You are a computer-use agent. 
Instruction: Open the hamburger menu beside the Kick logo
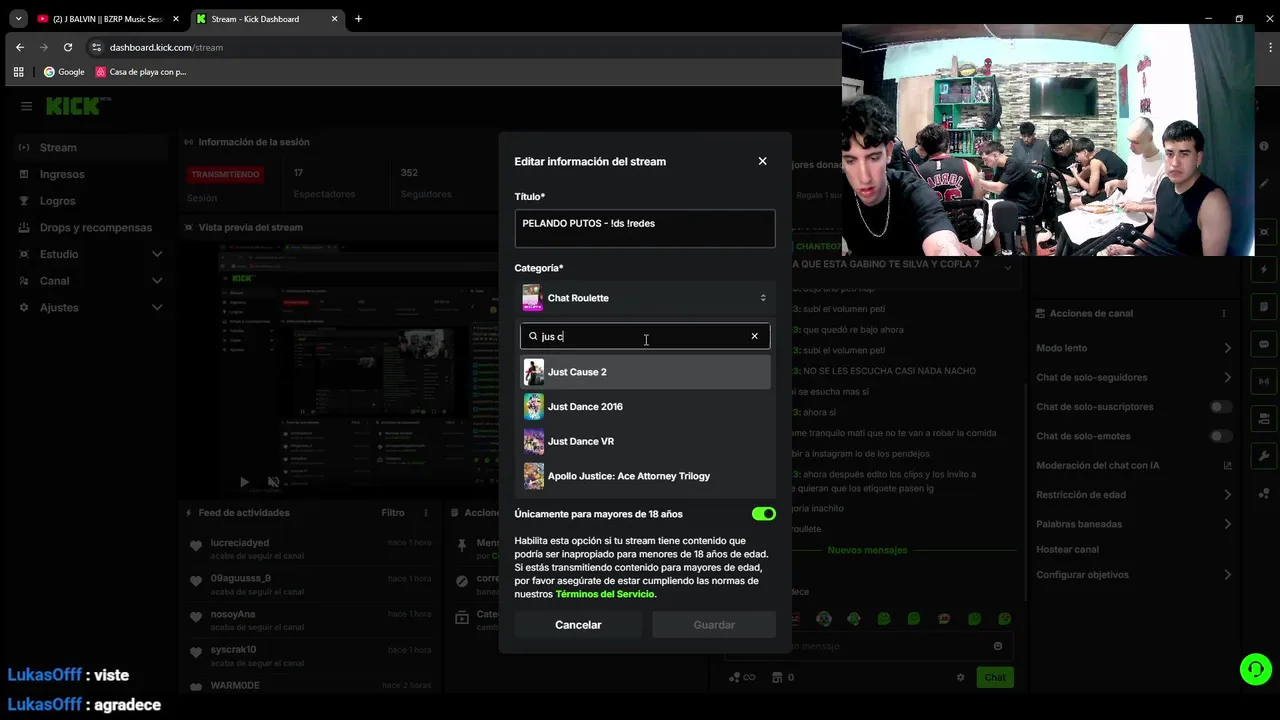26,106
